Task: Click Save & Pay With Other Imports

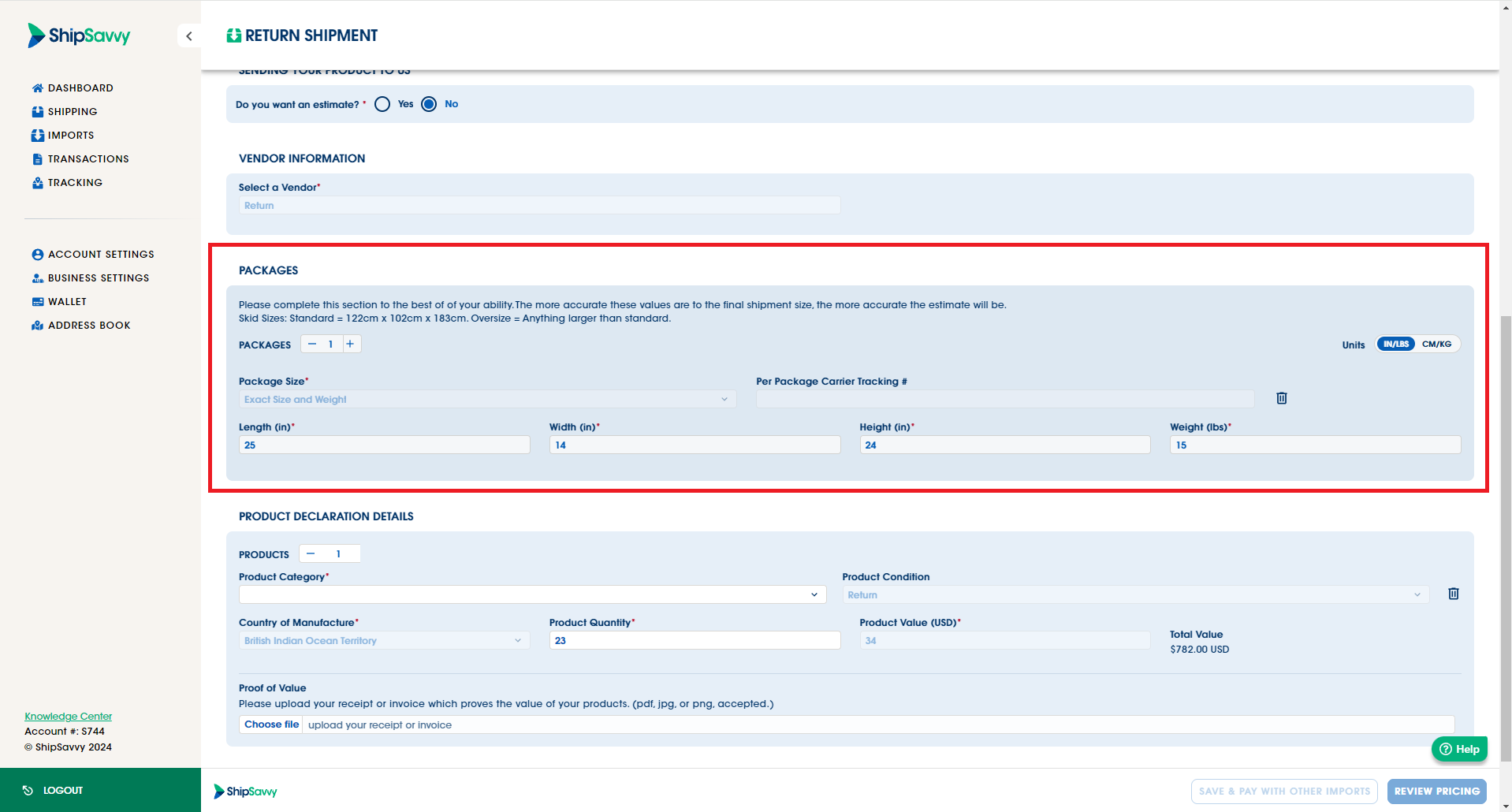Action: pos(1284,792)
